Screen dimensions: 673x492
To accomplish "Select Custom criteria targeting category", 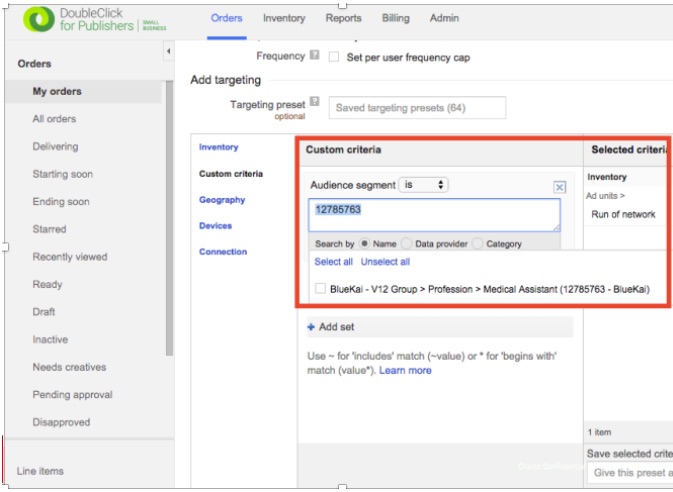I will pyautogui.click(x=231, y=174).
